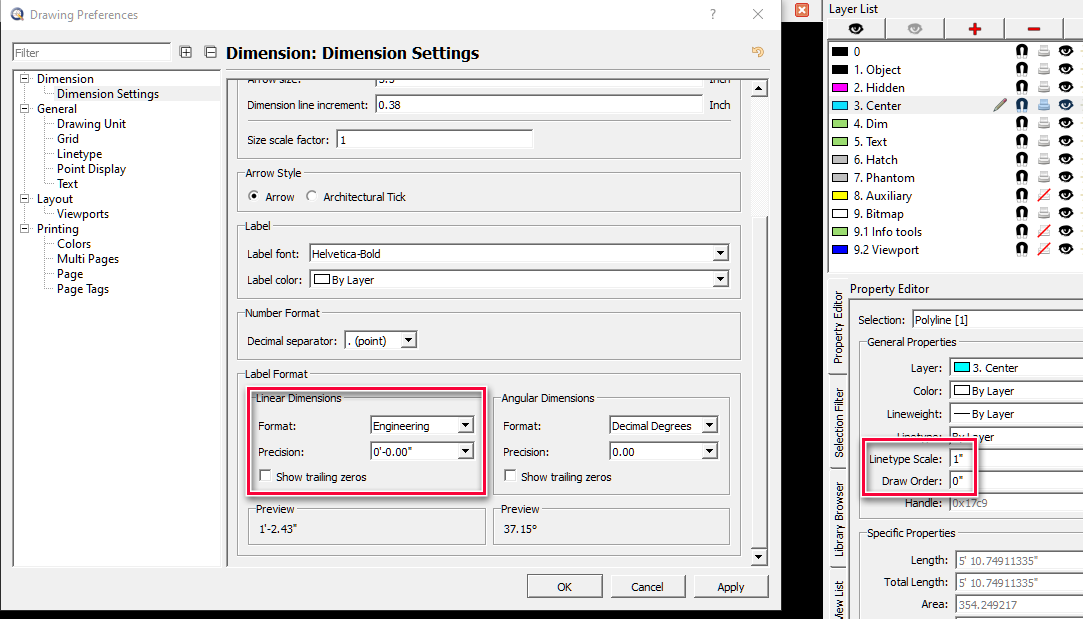Click the show all layers eye button
The image size is (1083, 619).
click(x=856, y=29)
